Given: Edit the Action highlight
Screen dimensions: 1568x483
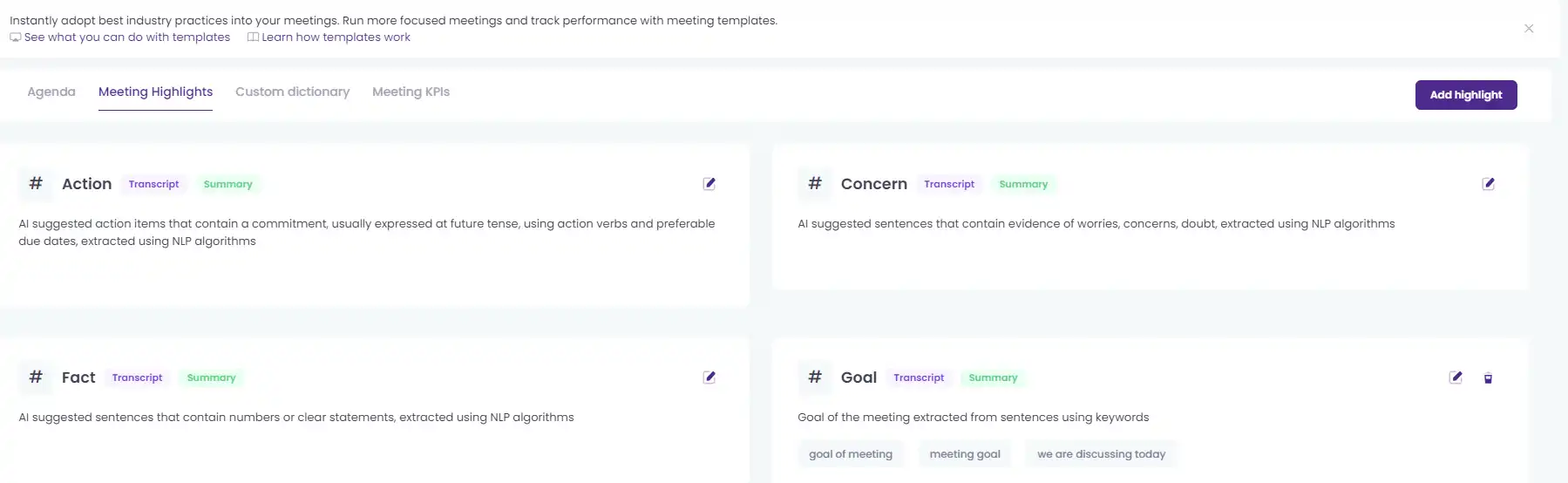Looking at the screenshot, I should click(x=709, y=183).
